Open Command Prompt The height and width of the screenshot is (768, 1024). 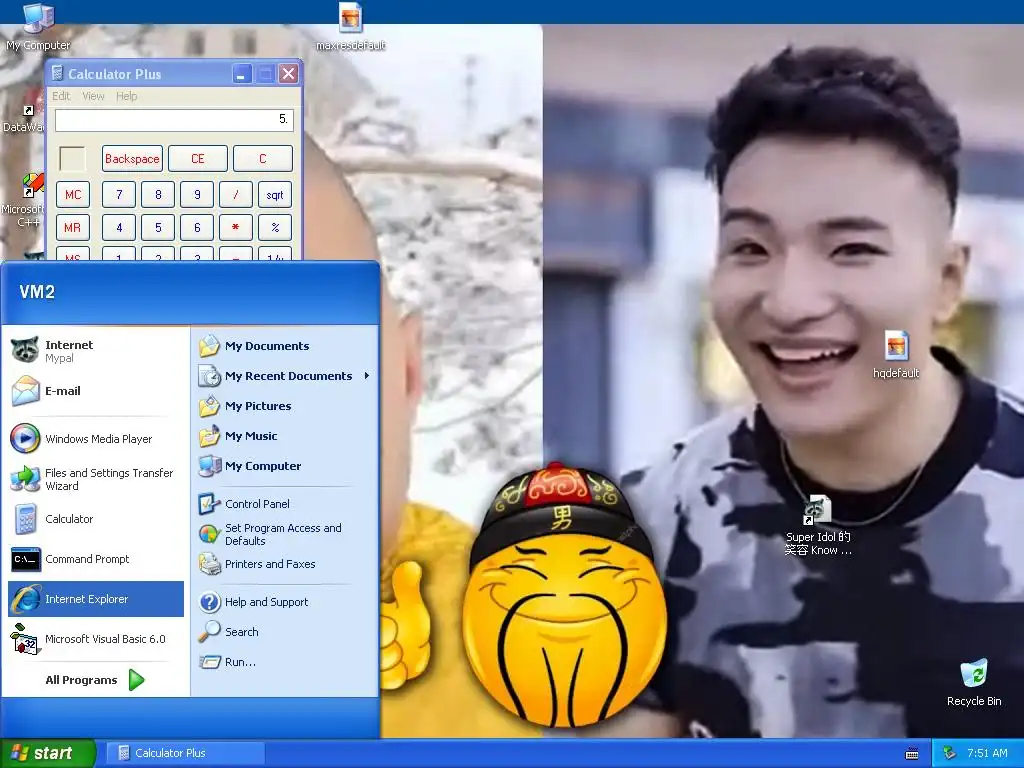tap(95, 559)
